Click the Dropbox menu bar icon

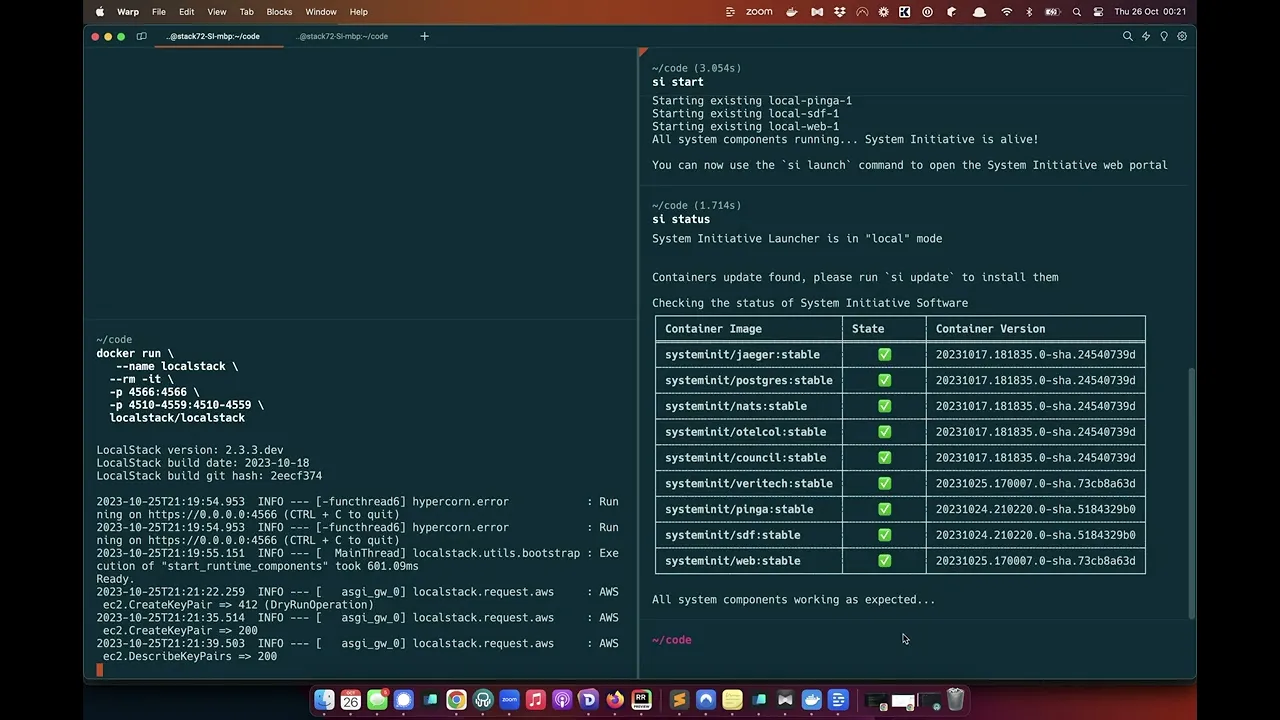(839, 12)
